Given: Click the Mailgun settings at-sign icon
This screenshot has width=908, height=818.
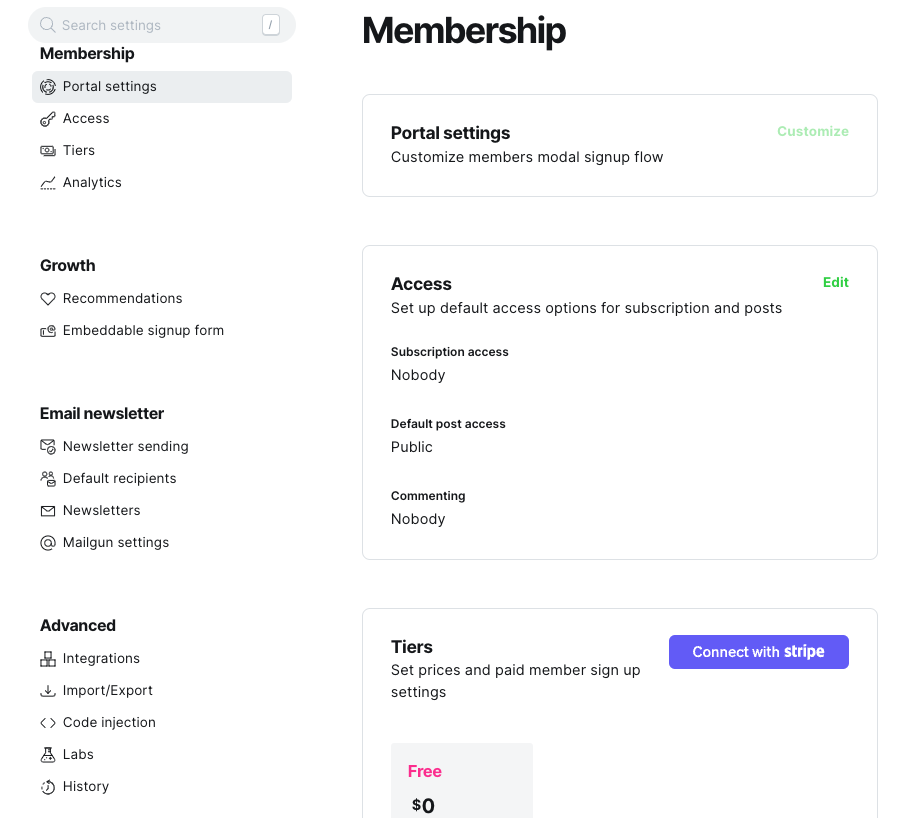Looking at the screenshot, I should coord(48,543).
